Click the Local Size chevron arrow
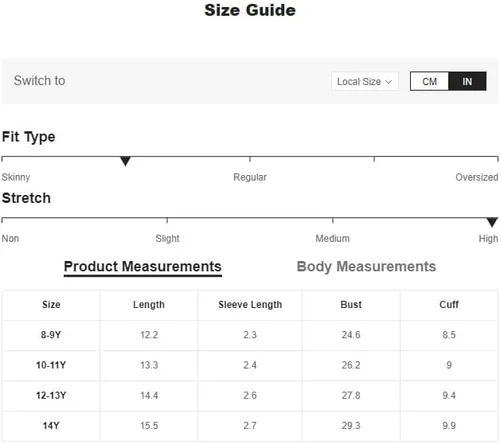The height and width of the screenshot is (444, 500). point(389,82)
